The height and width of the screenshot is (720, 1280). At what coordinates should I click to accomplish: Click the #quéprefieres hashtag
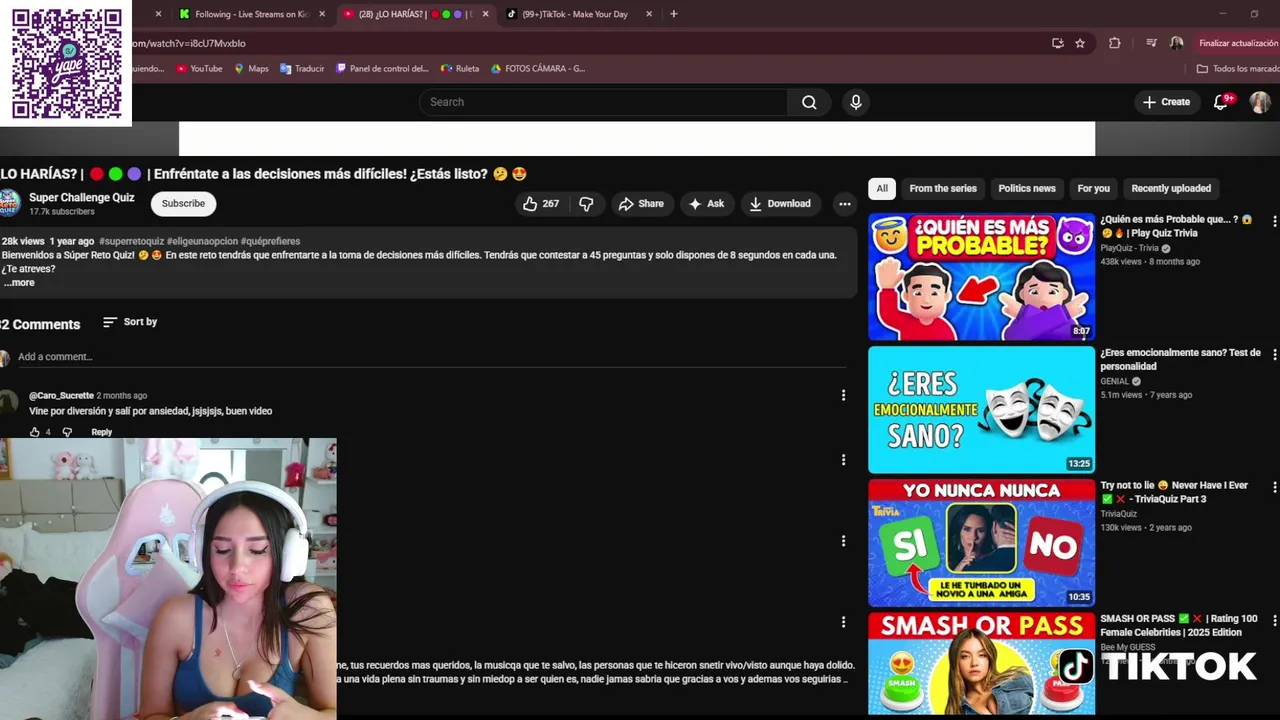pyautogui.click(x=270, y=241)
